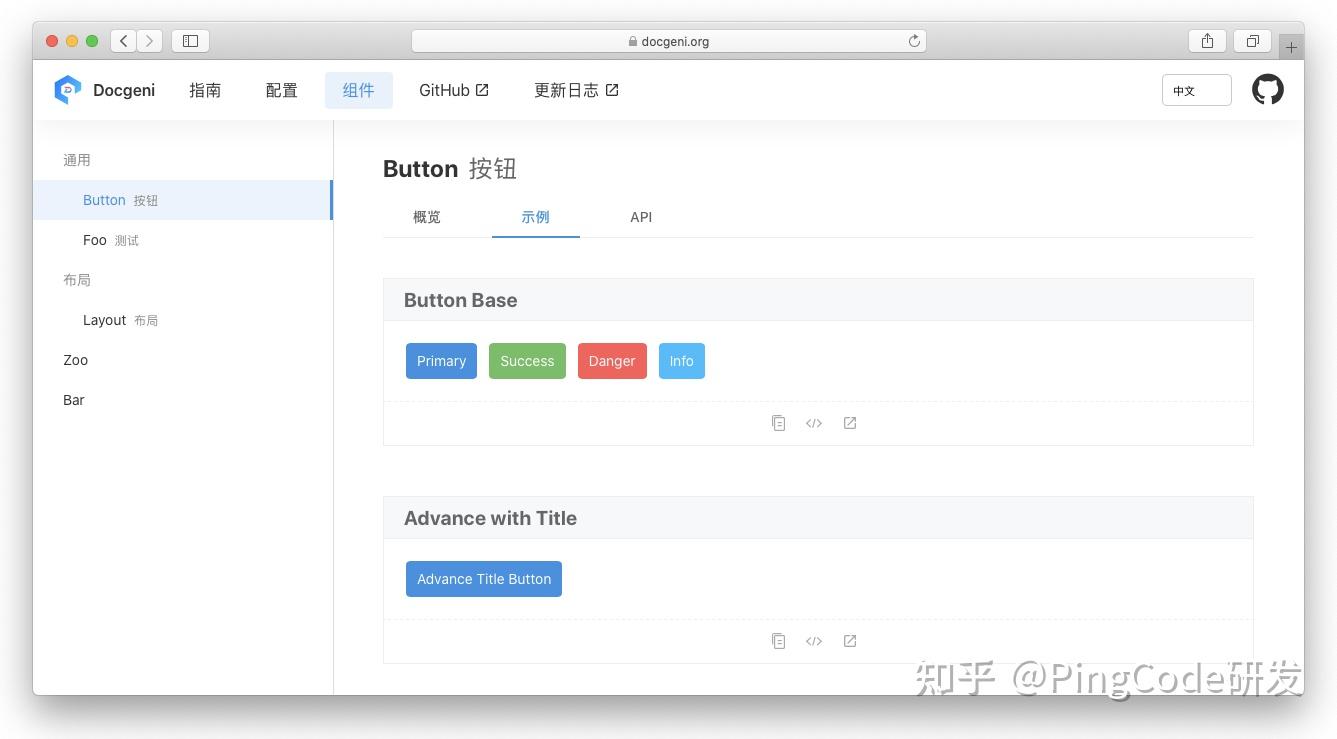Image resolution: width=1337 pixels, height=739 pixels.
Task: Select Layout 布局 in the sidebar
Action: [x=183, y=320]
